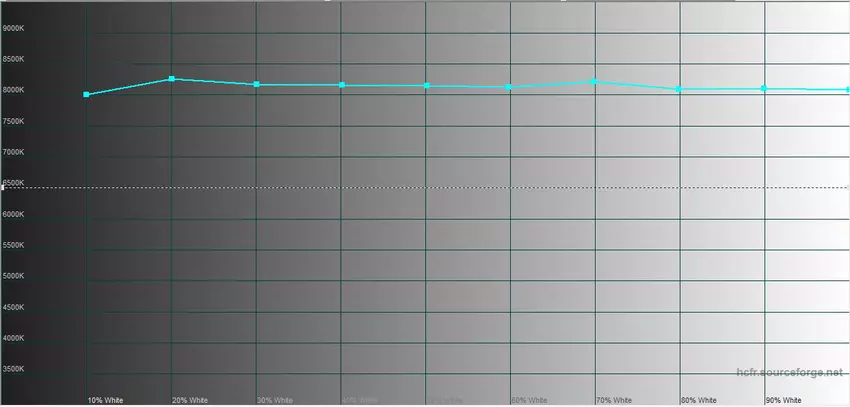
Task: Click the 10% White data point marker
Action: [x=87, y=95]
